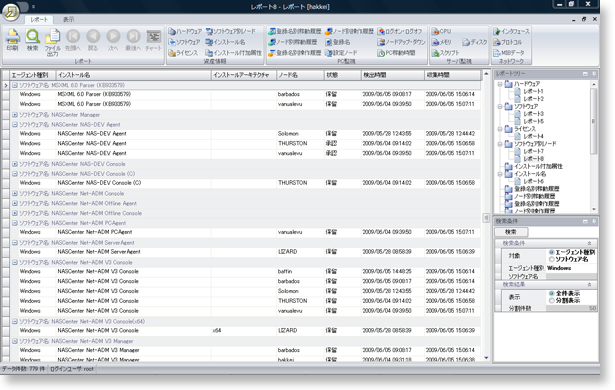Open the CPU monitoring report
This screenshot has width=615, height=390.
pos(442,31)
